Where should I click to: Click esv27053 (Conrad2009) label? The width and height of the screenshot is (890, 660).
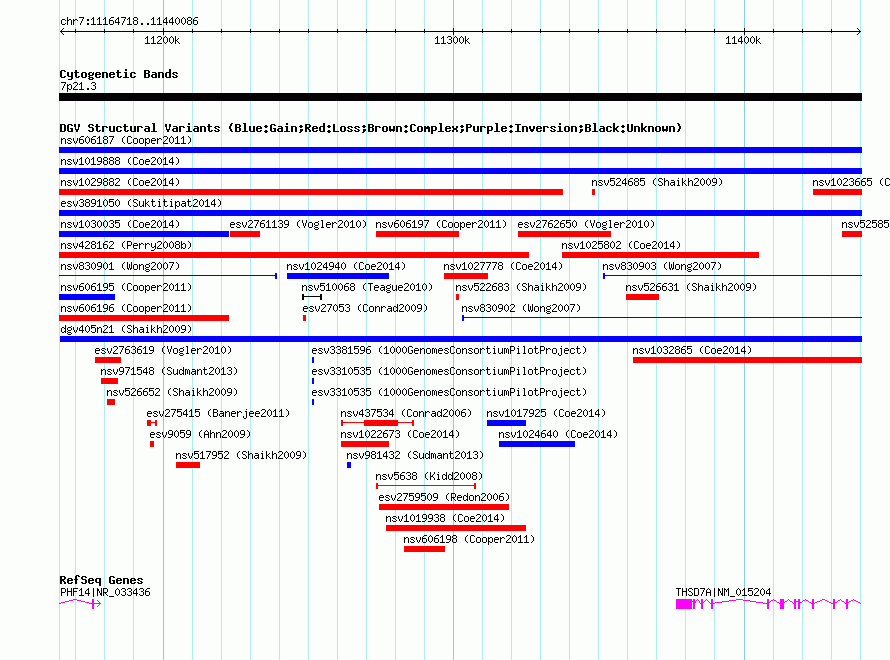(365, 308)
